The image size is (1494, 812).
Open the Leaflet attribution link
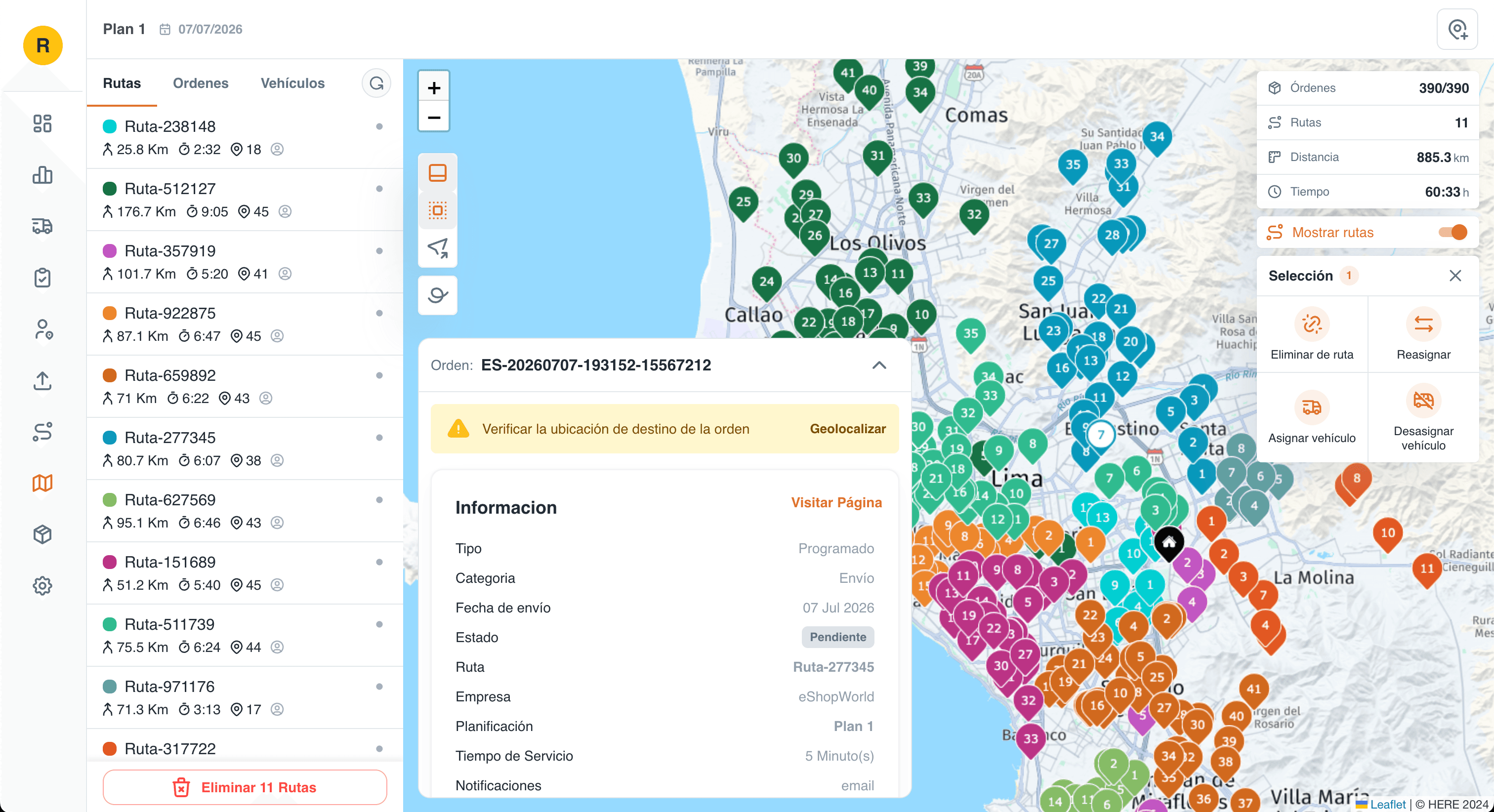[x=1388, y=805]
